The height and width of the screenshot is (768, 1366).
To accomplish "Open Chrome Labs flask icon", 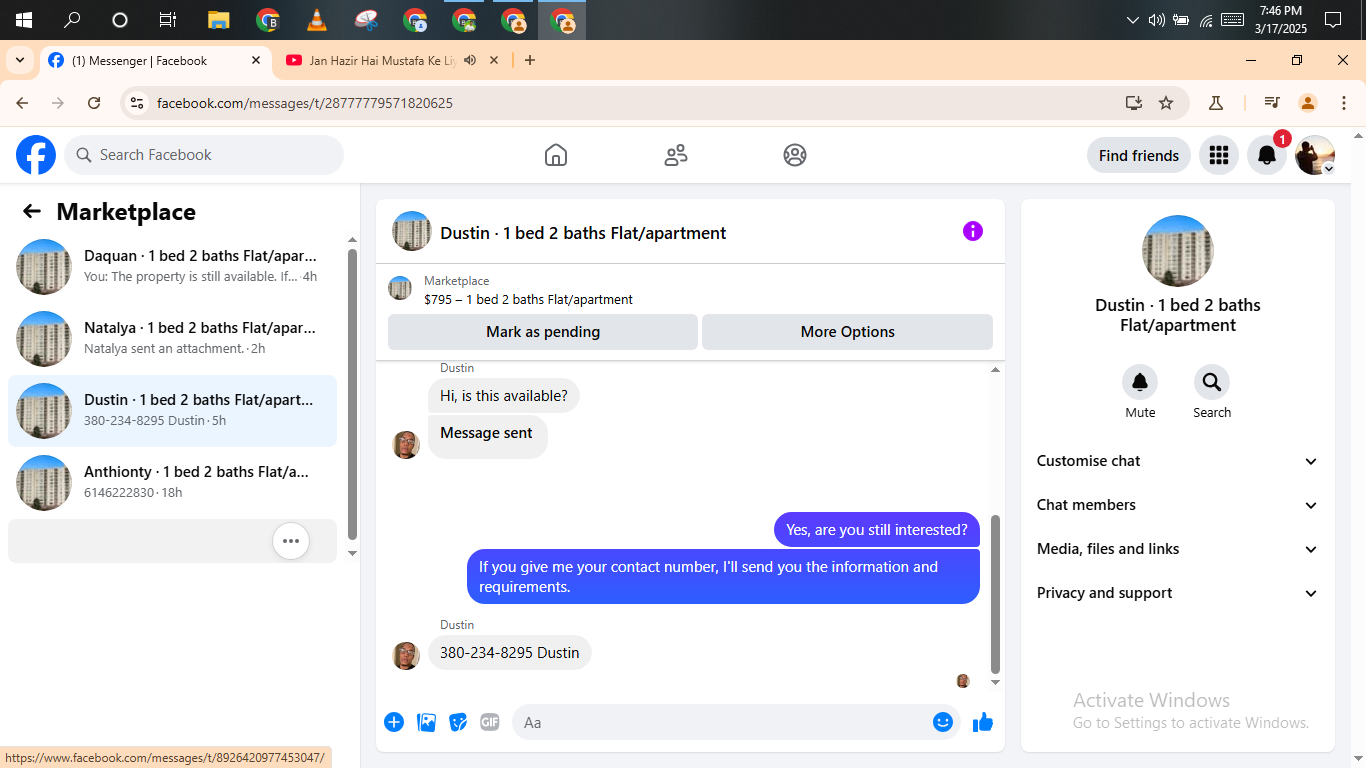I will pos(1216,103).
